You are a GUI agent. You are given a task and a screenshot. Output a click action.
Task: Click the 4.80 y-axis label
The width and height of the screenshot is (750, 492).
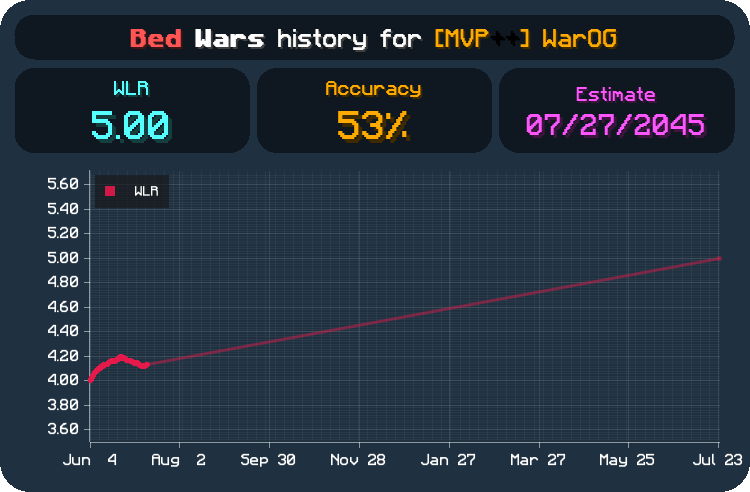63,282
